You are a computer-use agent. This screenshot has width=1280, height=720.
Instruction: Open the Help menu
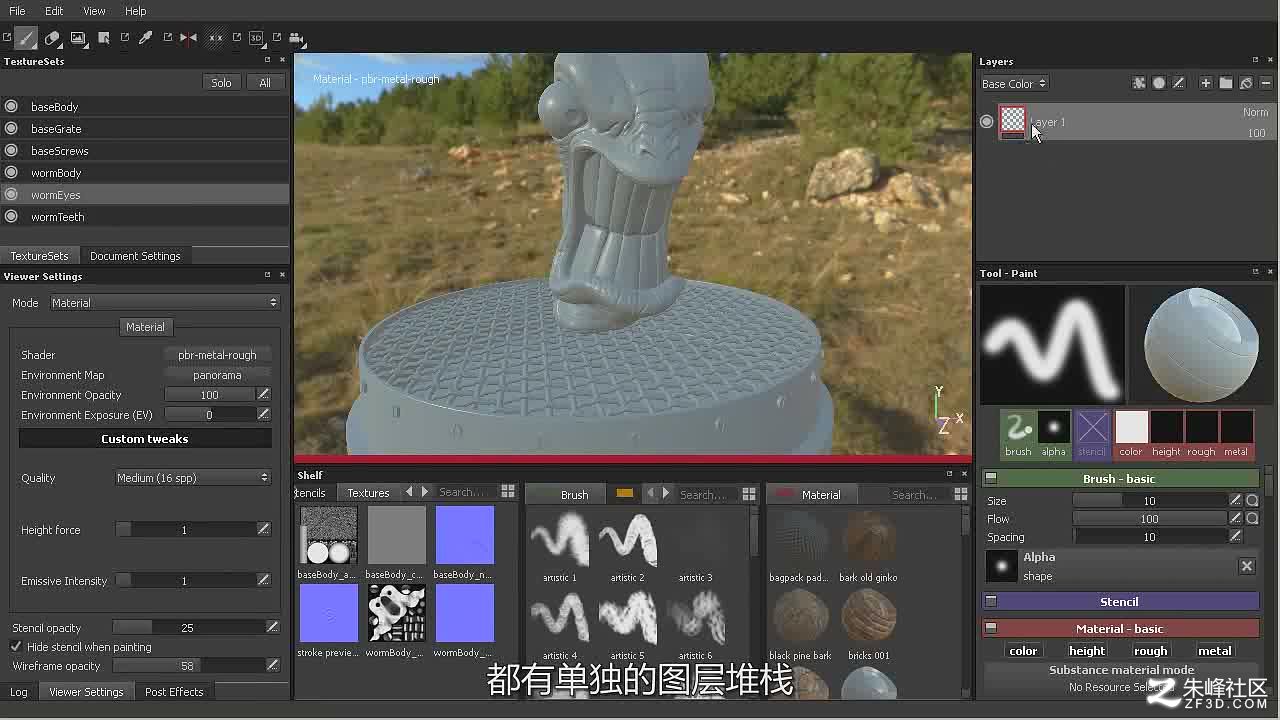tap(135, 11)
